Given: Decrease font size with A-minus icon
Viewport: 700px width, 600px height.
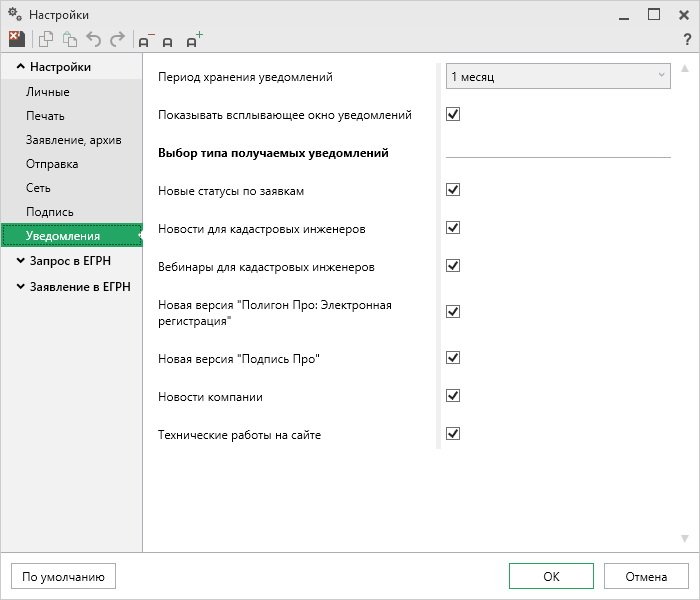Looking at the screenshot, I should click(146, 40).
